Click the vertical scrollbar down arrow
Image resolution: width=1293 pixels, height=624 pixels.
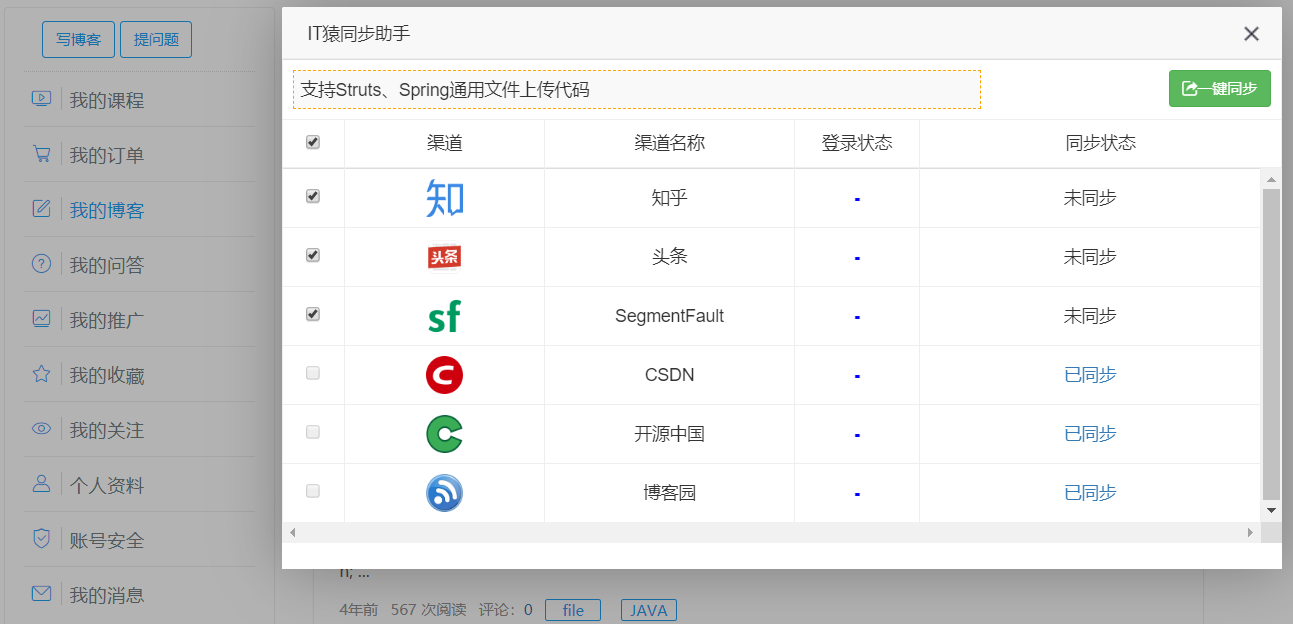point(1271,510)
